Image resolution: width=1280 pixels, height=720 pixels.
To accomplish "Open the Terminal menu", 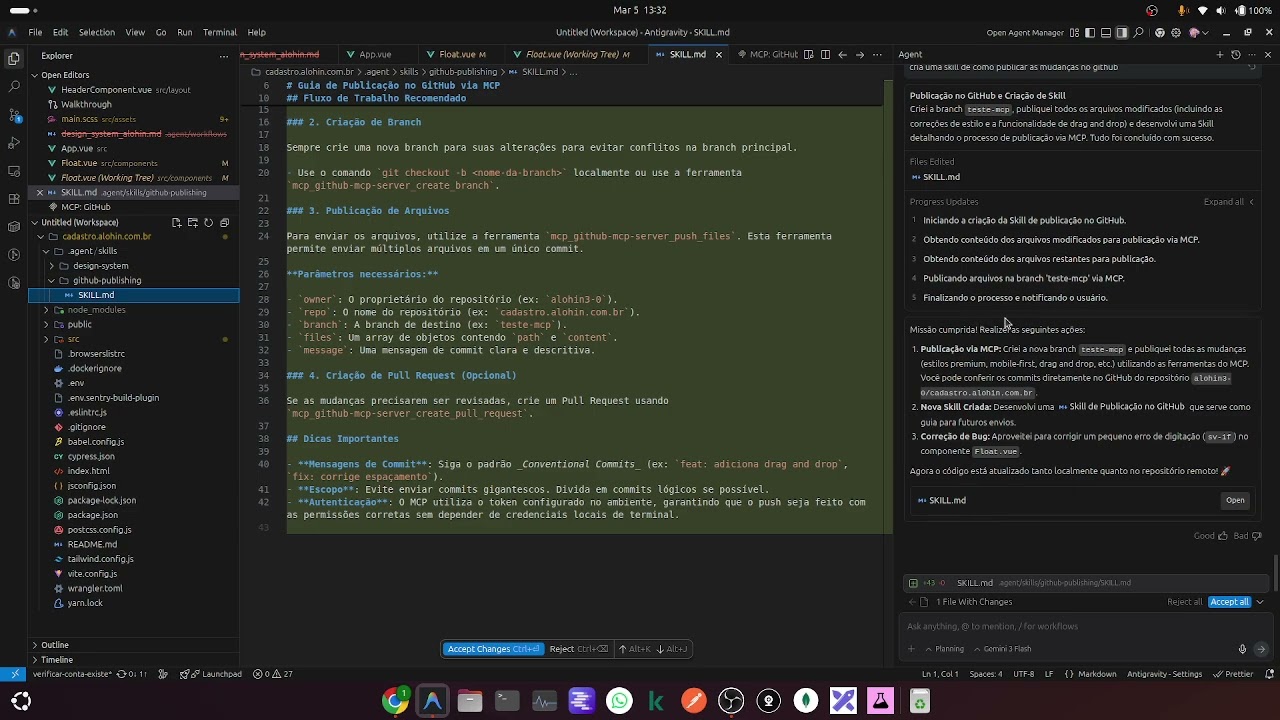I will tap(219, 32).
